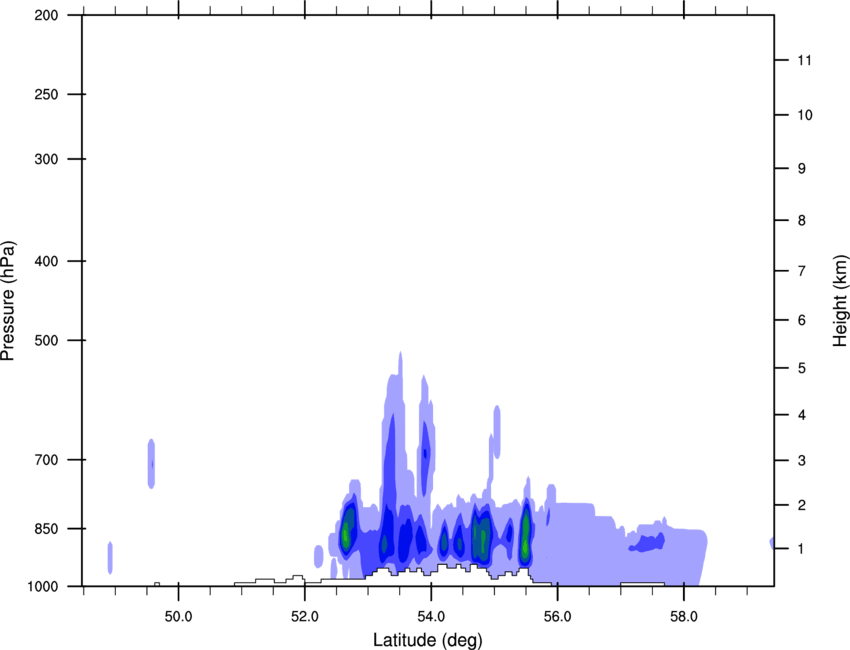The height and width of the screenshot is (650, 850).
Task: Click the 700 pressure tick label
Action: pos(46,460)
